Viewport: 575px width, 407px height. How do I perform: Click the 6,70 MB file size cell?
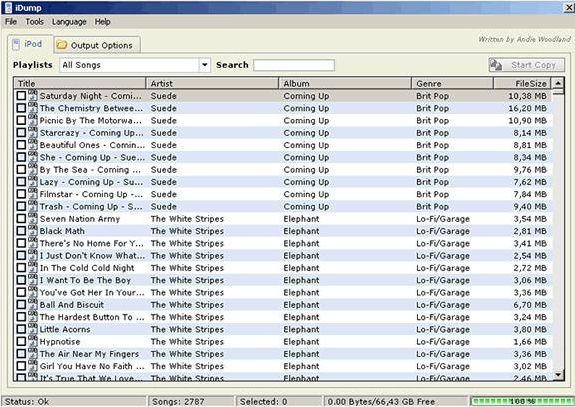coord(530,305)
